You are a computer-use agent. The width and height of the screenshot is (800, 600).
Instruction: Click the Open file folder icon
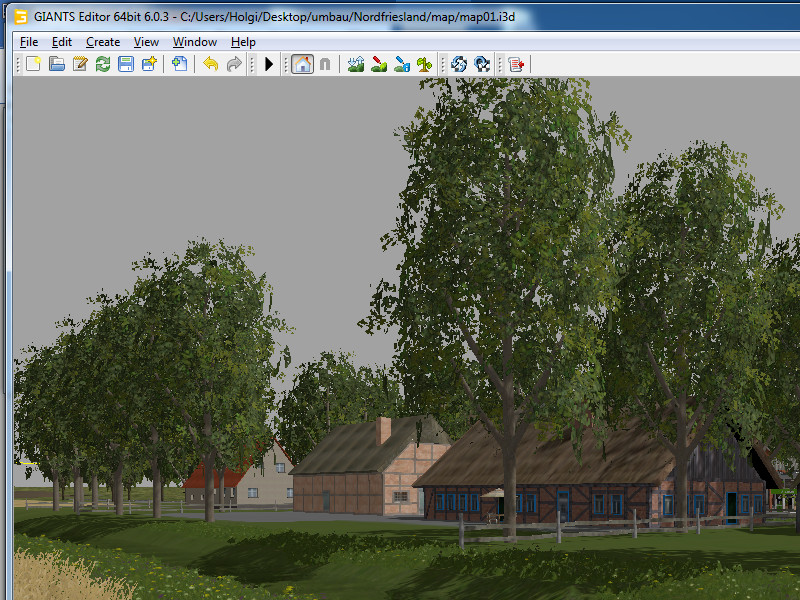[x=57, y=64]
